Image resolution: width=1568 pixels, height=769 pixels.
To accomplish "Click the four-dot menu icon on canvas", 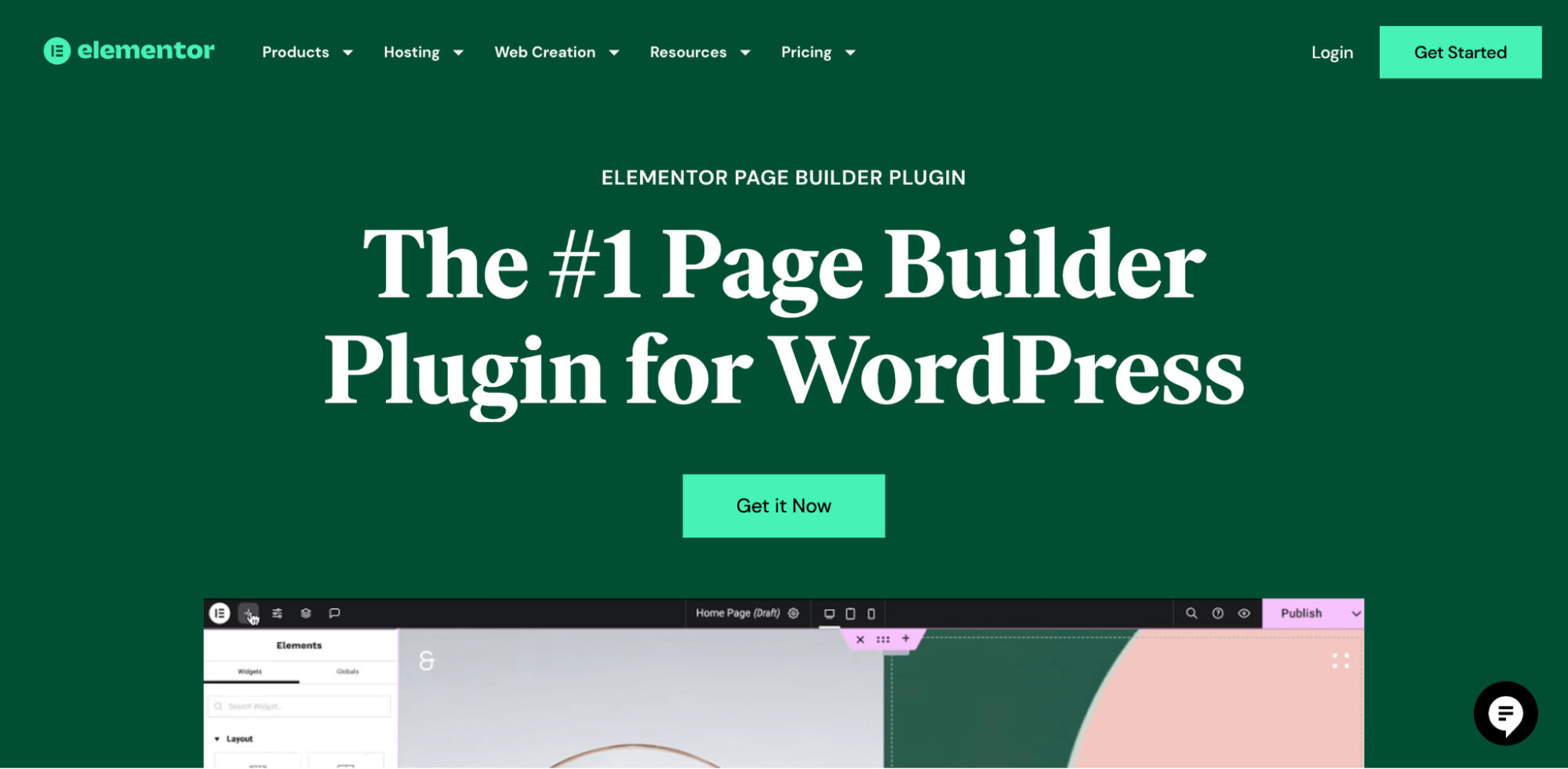I will pos(1341,661).
